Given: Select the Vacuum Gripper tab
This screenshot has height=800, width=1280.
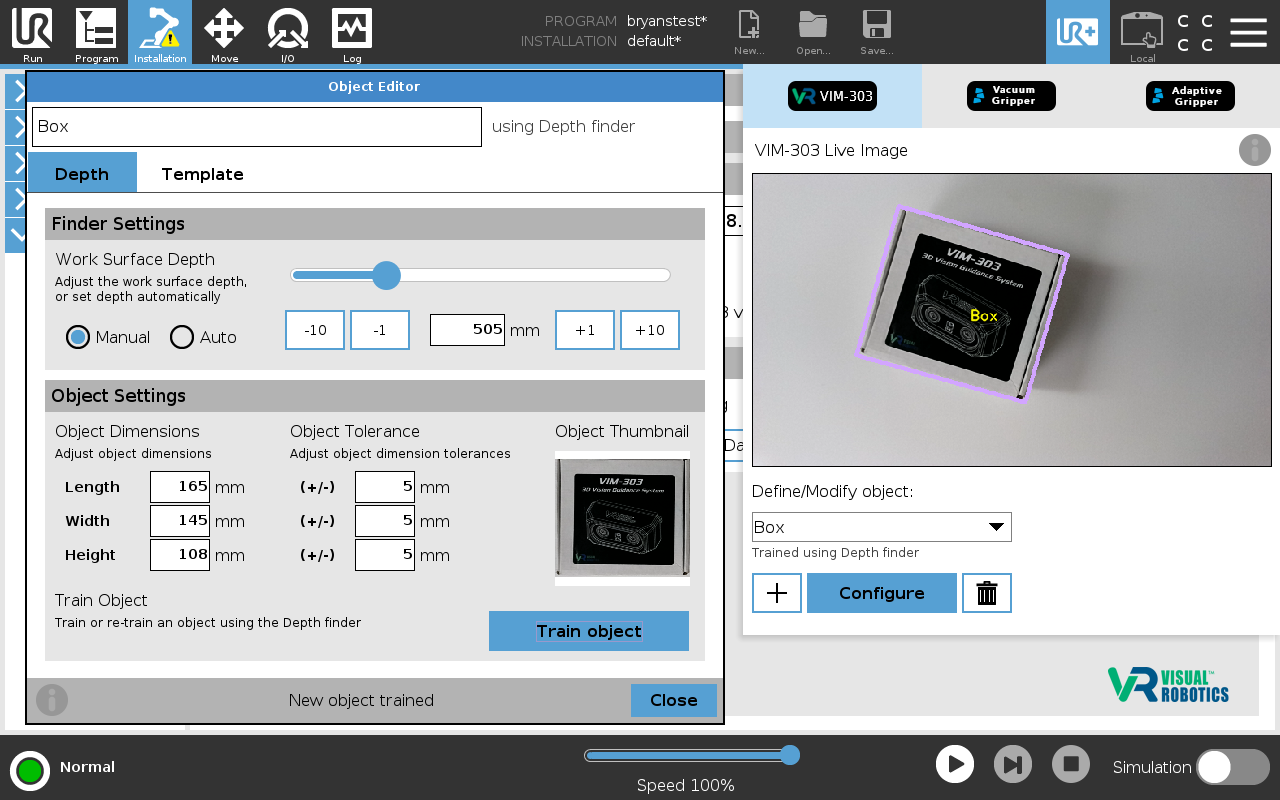Looking at the screenshot, I should coord(1011,96).
